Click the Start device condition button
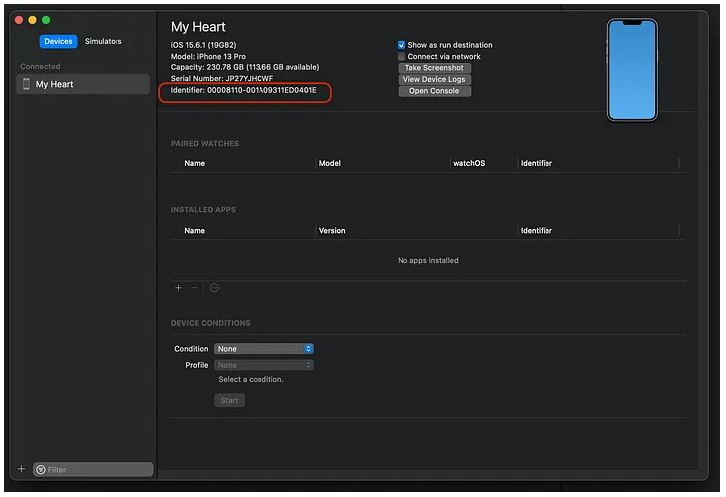 tap(229, 400)
